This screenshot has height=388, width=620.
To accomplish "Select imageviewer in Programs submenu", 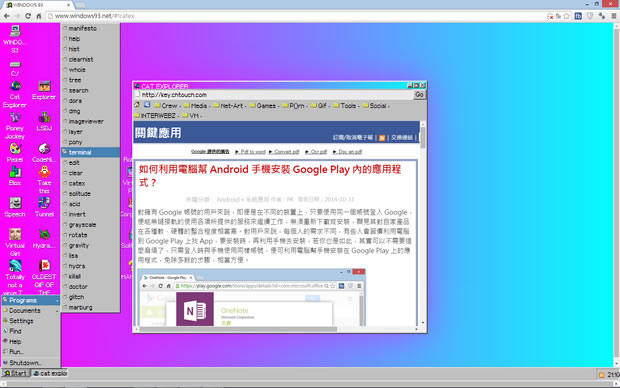I will 91,121.
